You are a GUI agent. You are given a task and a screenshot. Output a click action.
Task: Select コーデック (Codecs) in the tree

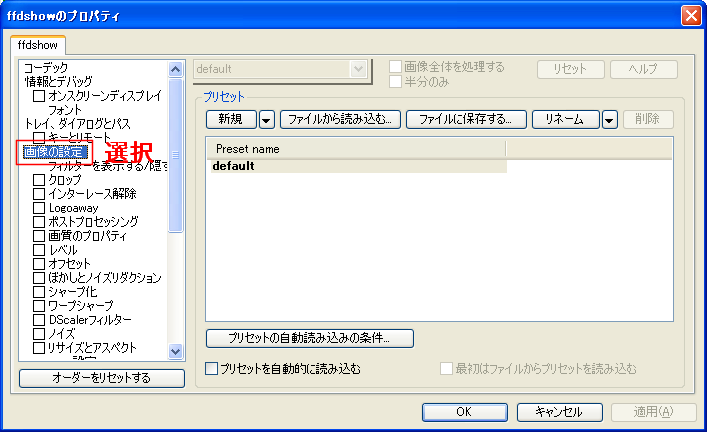(x=46, y=67)
